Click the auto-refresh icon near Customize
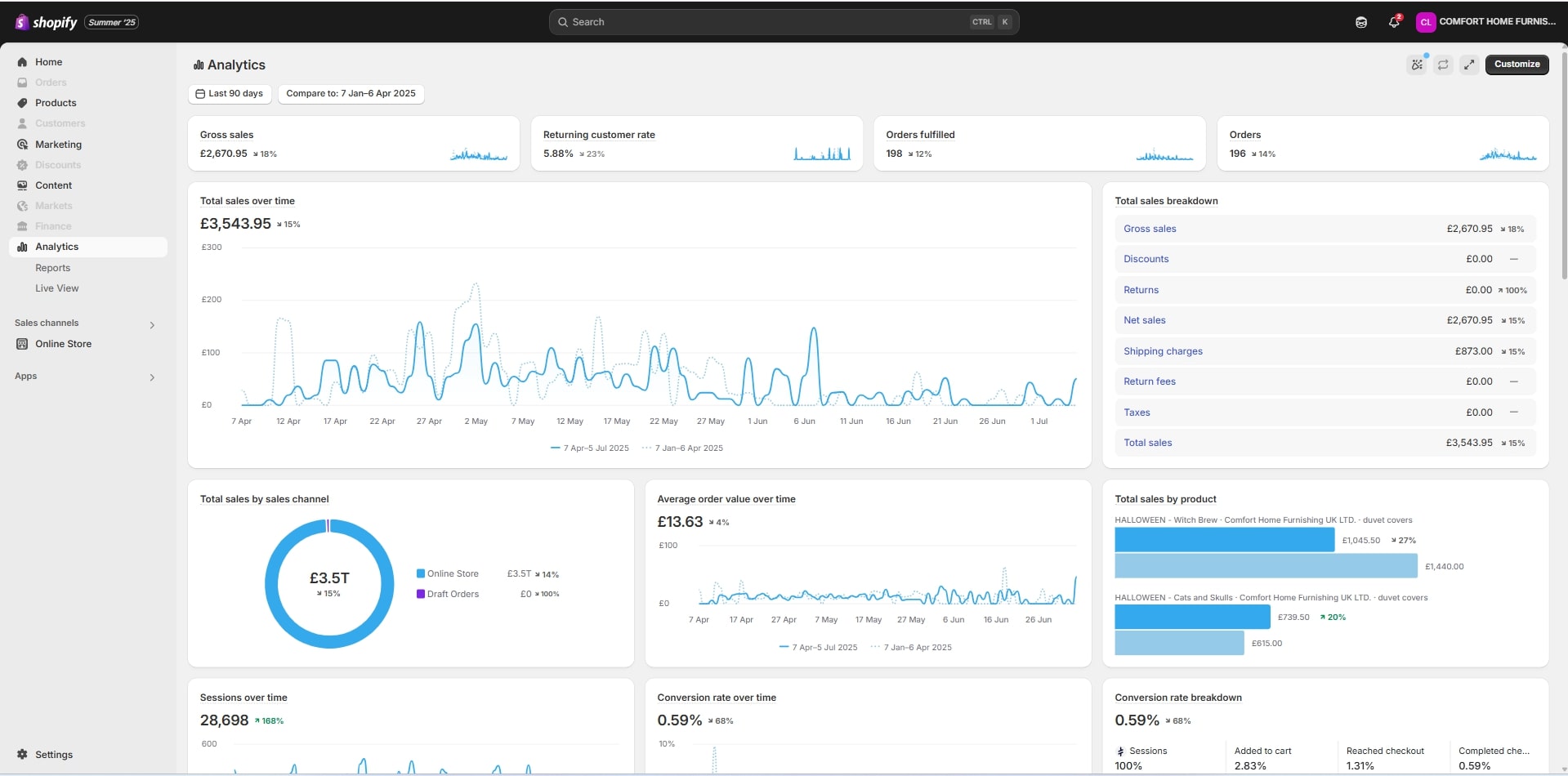This screenshot has height=776, width=1568. 1444,65
